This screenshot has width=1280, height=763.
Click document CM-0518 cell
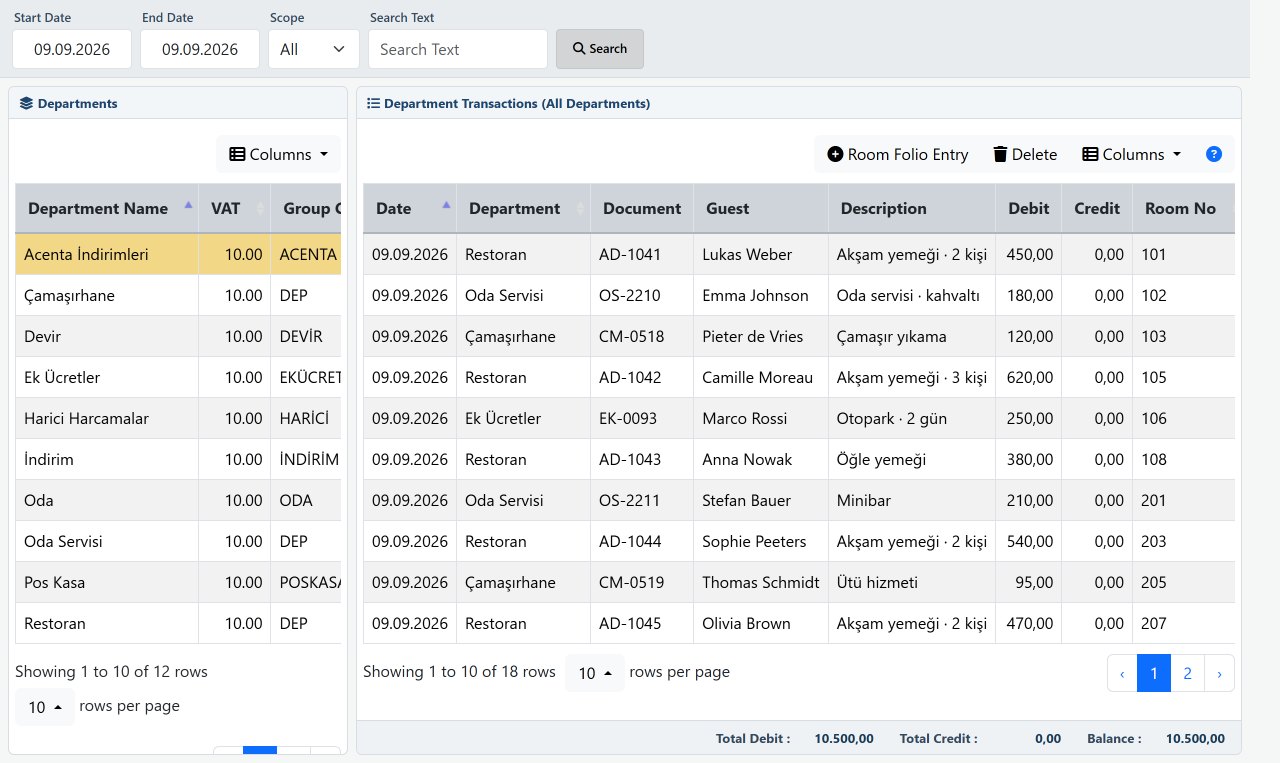642,336
